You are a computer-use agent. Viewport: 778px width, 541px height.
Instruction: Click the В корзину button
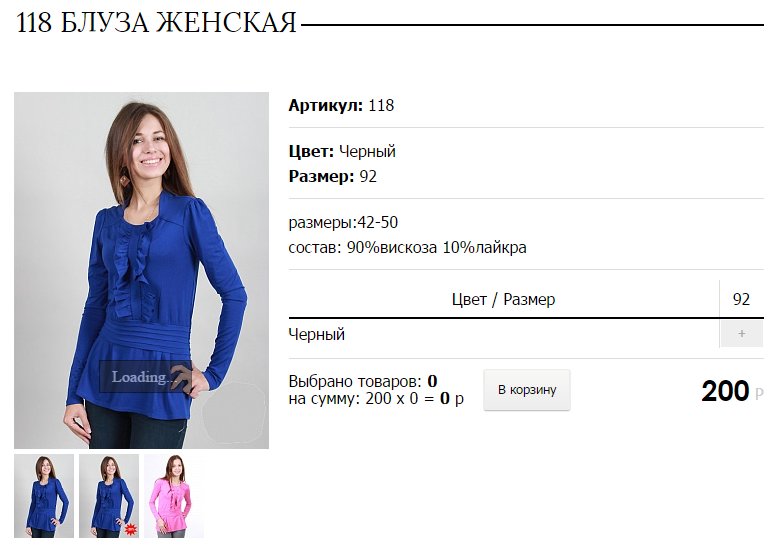tap(527, 390)
